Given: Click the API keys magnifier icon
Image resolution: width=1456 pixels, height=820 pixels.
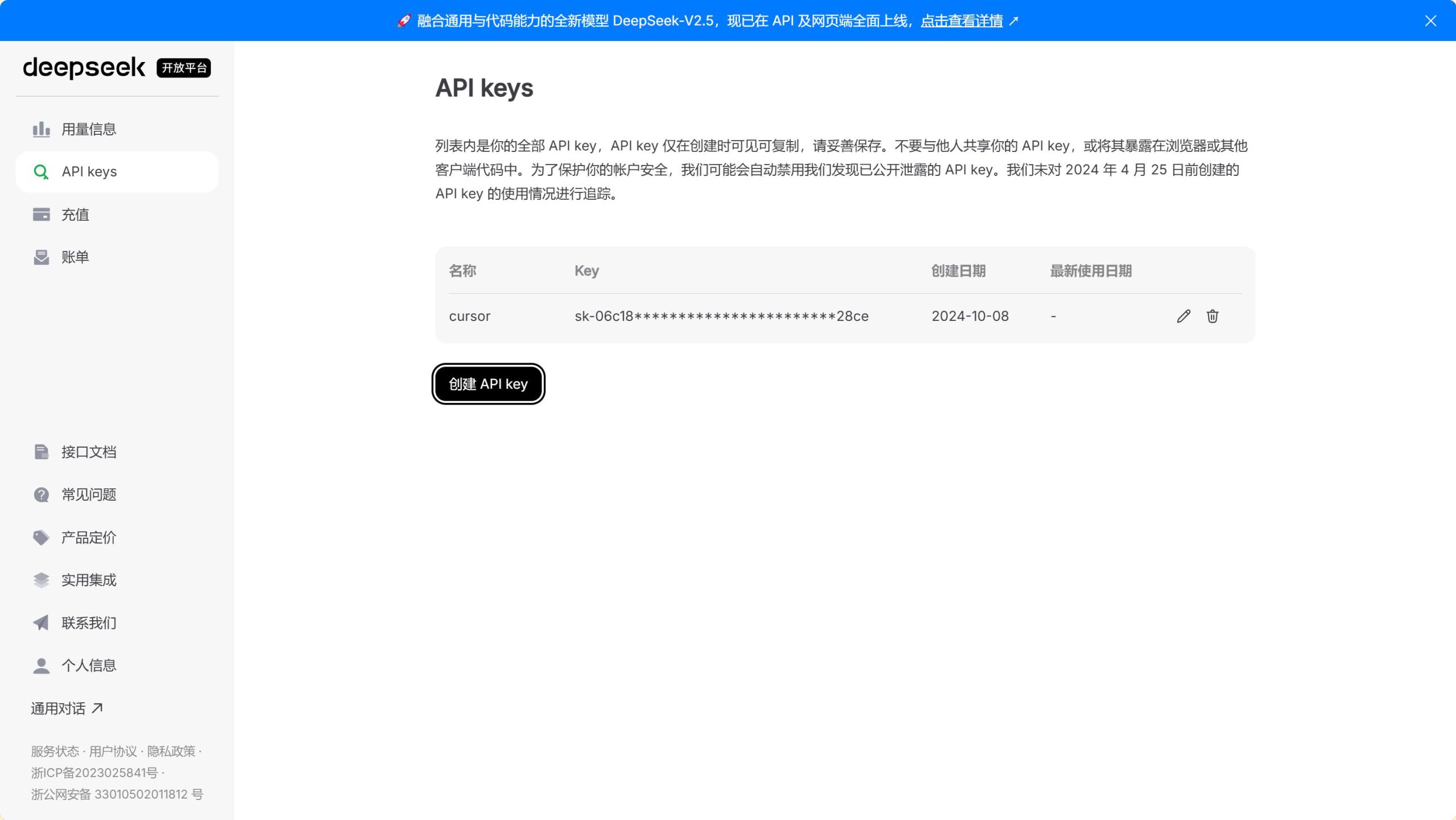Looking at the screenshot, I should click(41, 171).
